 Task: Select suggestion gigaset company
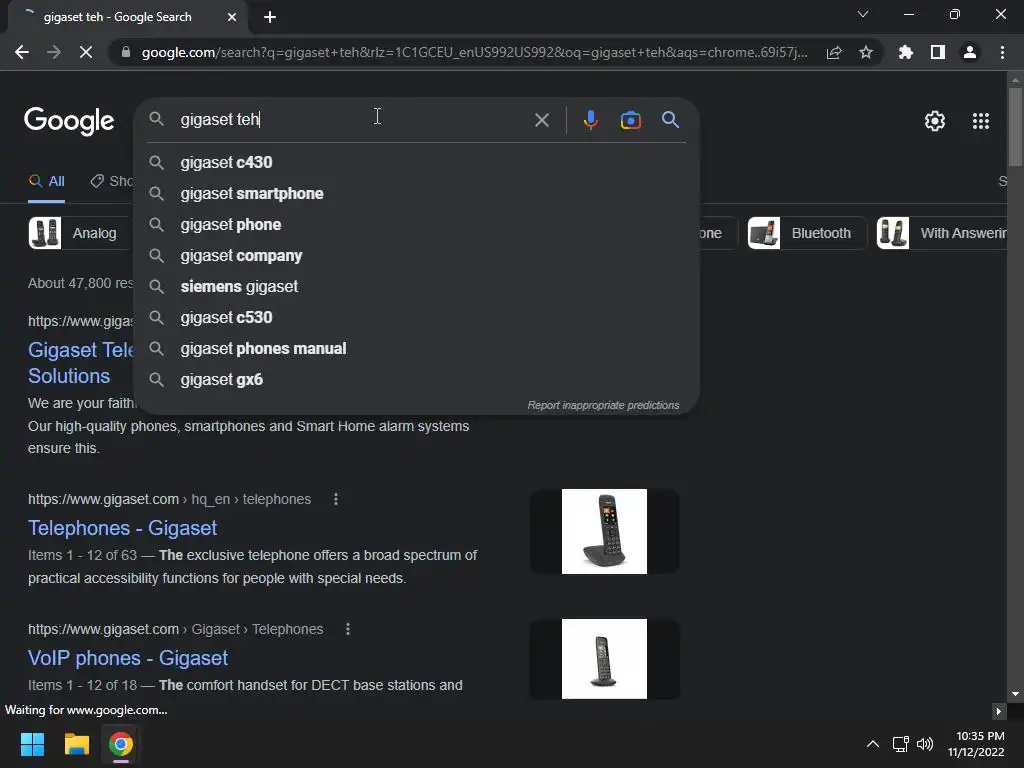(x=417, y=256)
